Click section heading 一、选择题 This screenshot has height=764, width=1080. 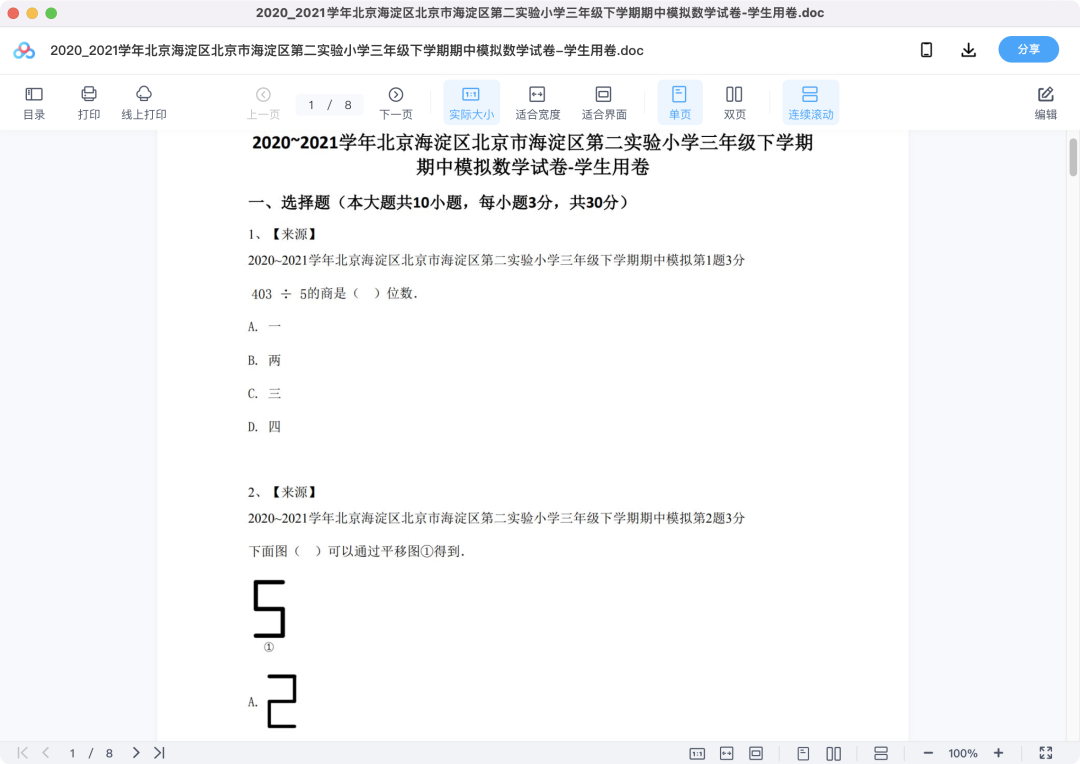[438, 203]
